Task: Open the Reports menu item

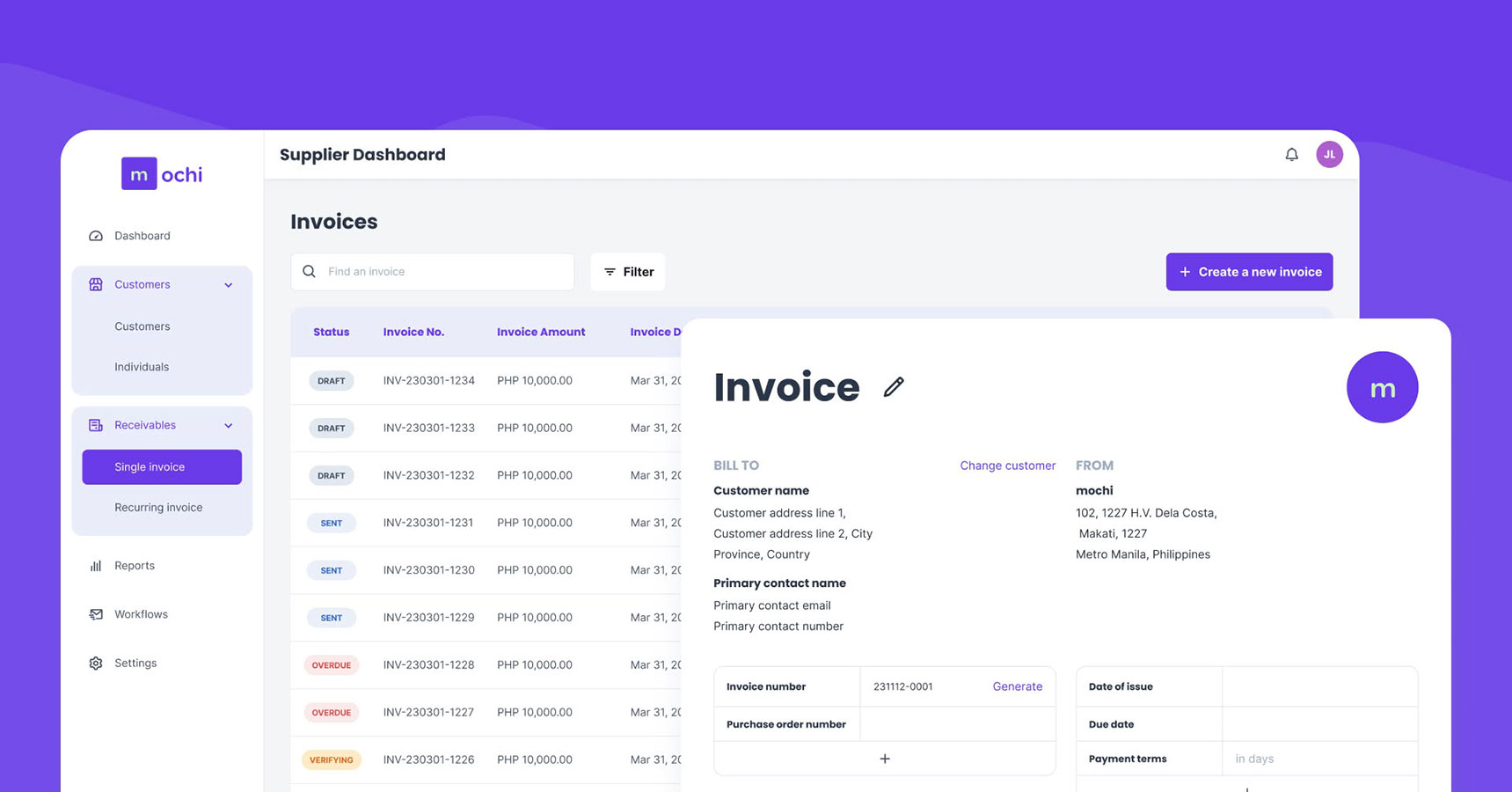Action: click(x=135, y=566)
